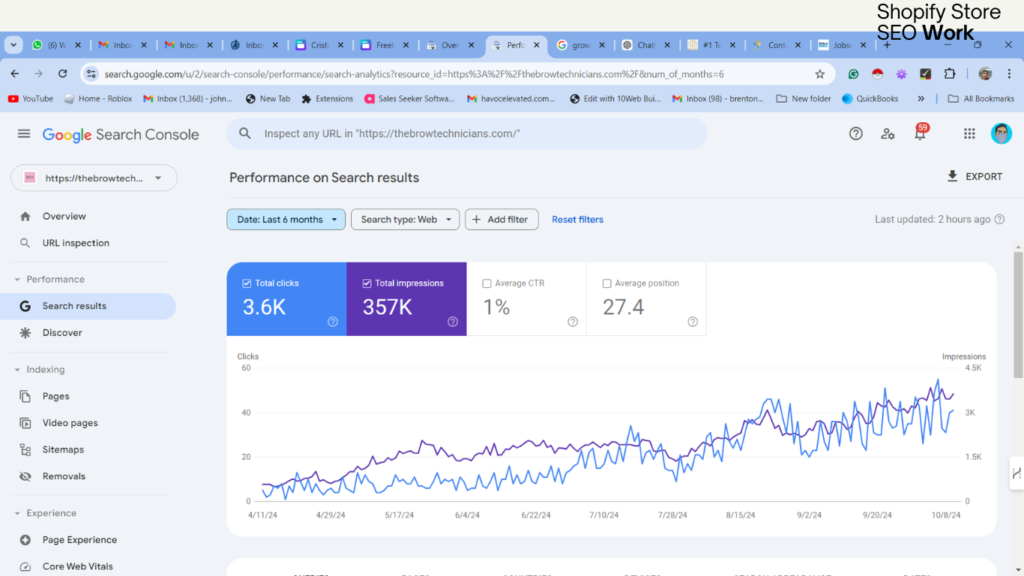
Task: Select Search results in the sidebar
Action: 88,306
